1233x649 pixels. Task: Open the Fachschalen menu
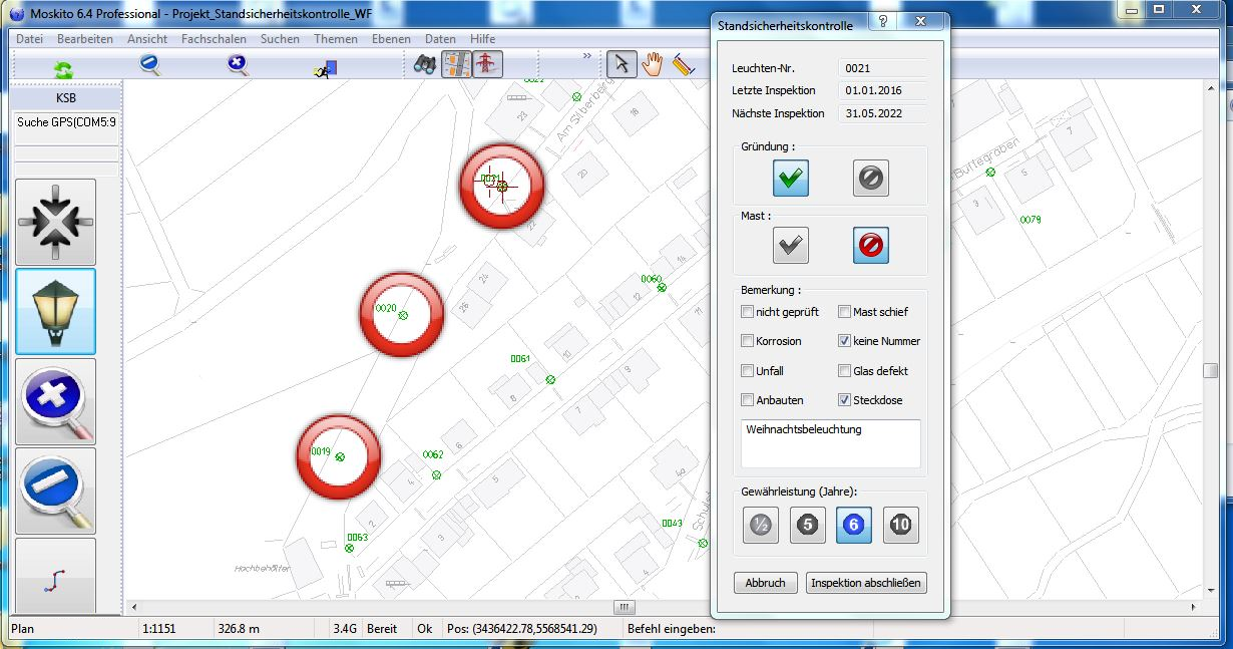[214, 39]
